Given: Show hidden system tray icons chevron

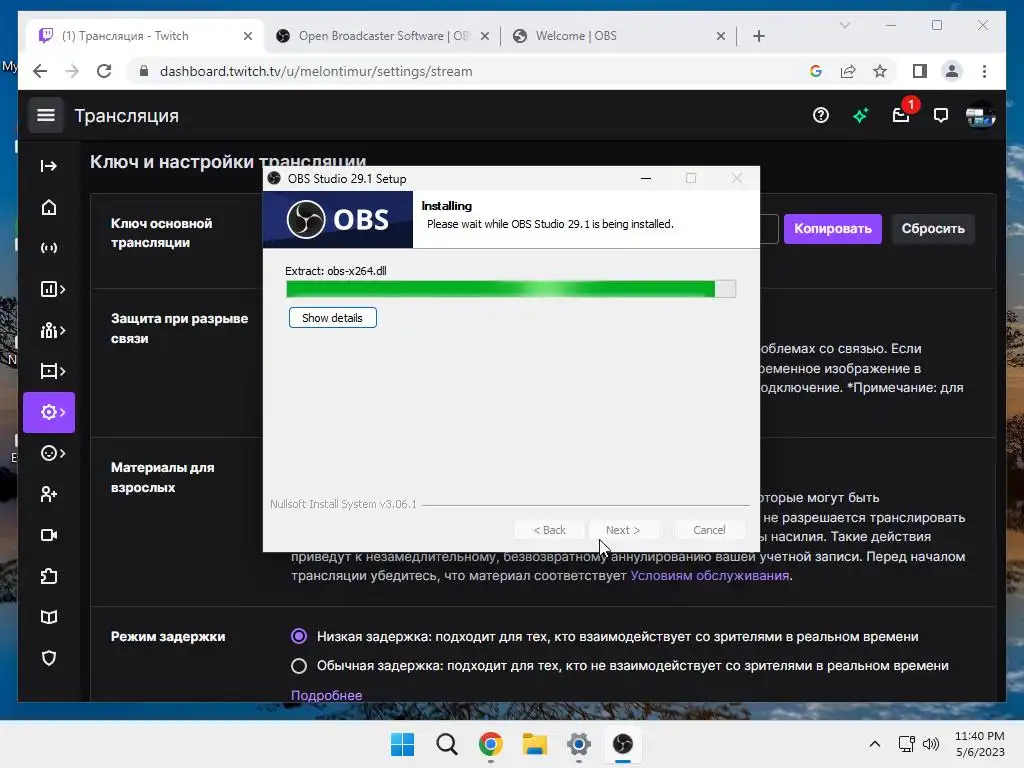Looking at the screenshot, I should pyautogui.click(x=875, y=744).
